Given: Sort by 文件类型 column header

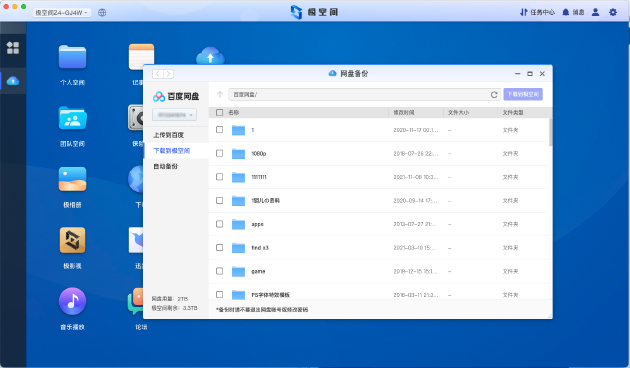Looking at the screenshot, I should coord(513,112).
